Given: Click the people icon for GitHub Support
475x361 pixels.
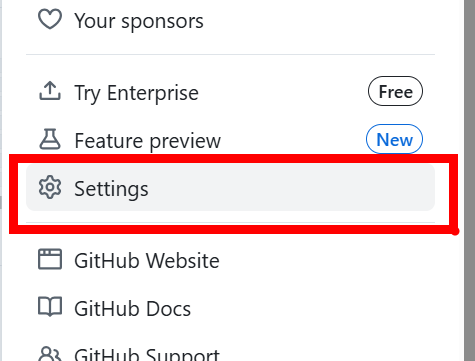Looking at the screenshot, I should 50,354.
